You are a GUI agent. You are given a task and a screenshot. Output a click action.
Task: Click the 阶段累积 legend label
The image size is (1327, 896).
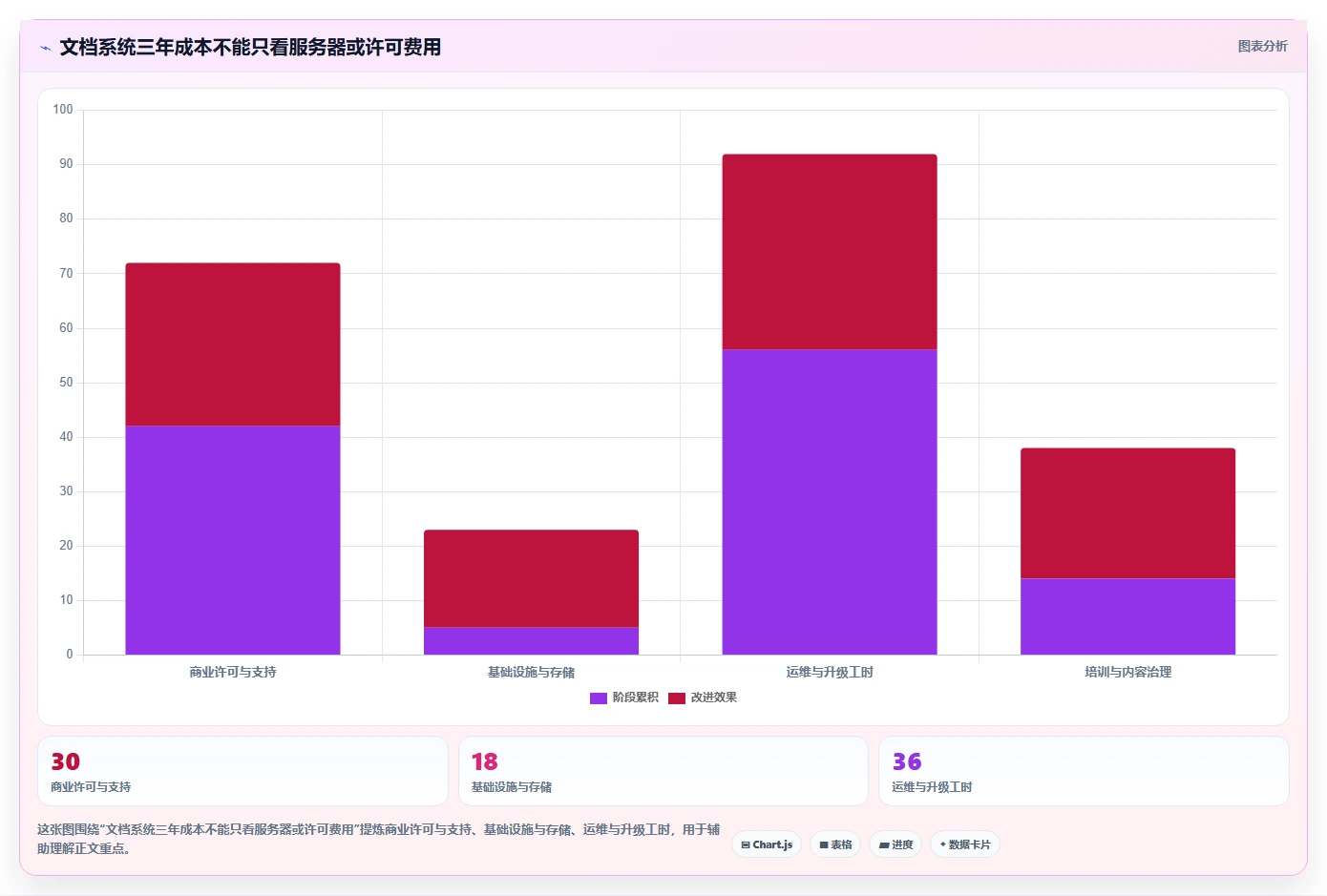click(x=636, y=698)
